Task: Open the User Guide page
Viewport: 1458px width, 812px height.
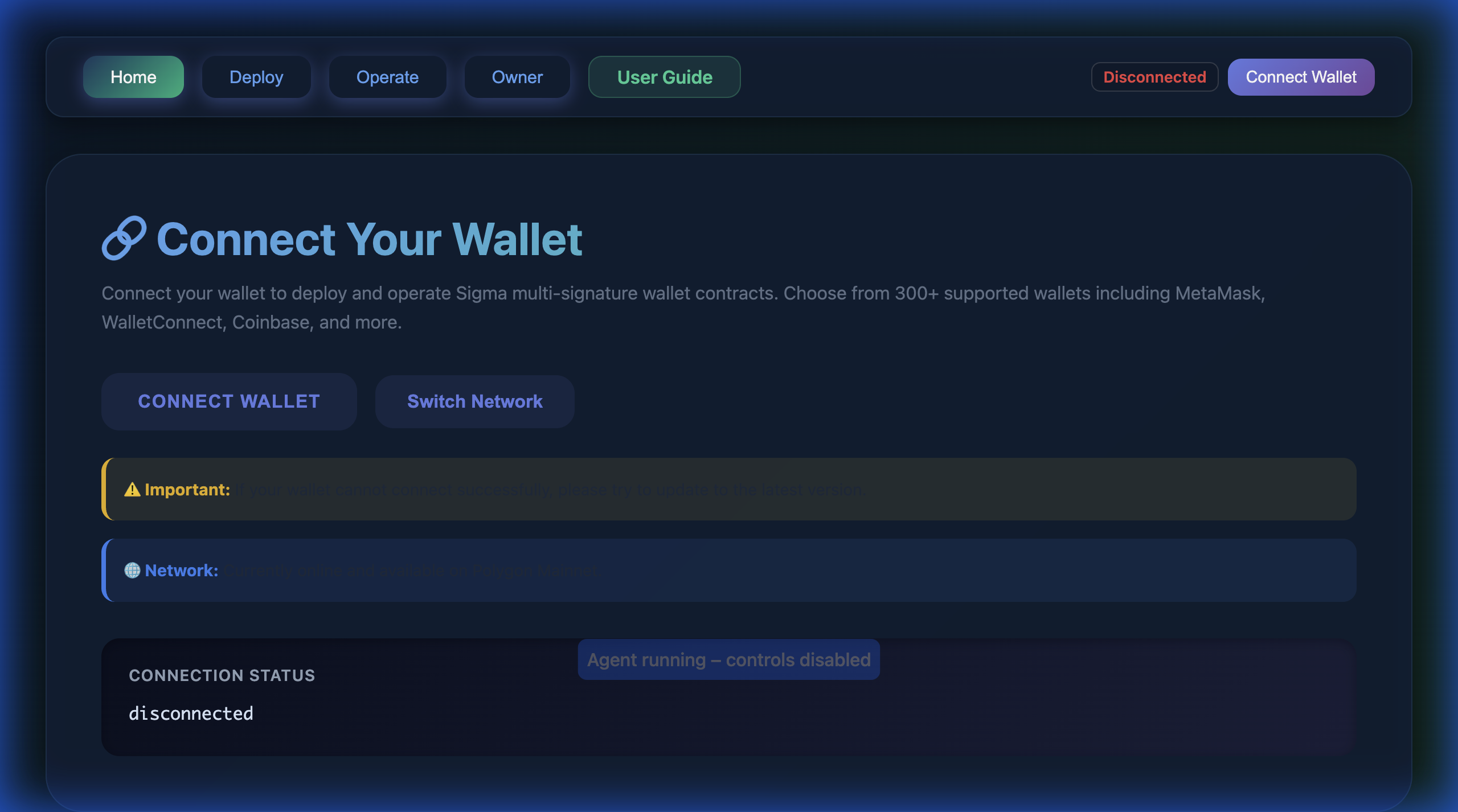Action: (664, 77)
